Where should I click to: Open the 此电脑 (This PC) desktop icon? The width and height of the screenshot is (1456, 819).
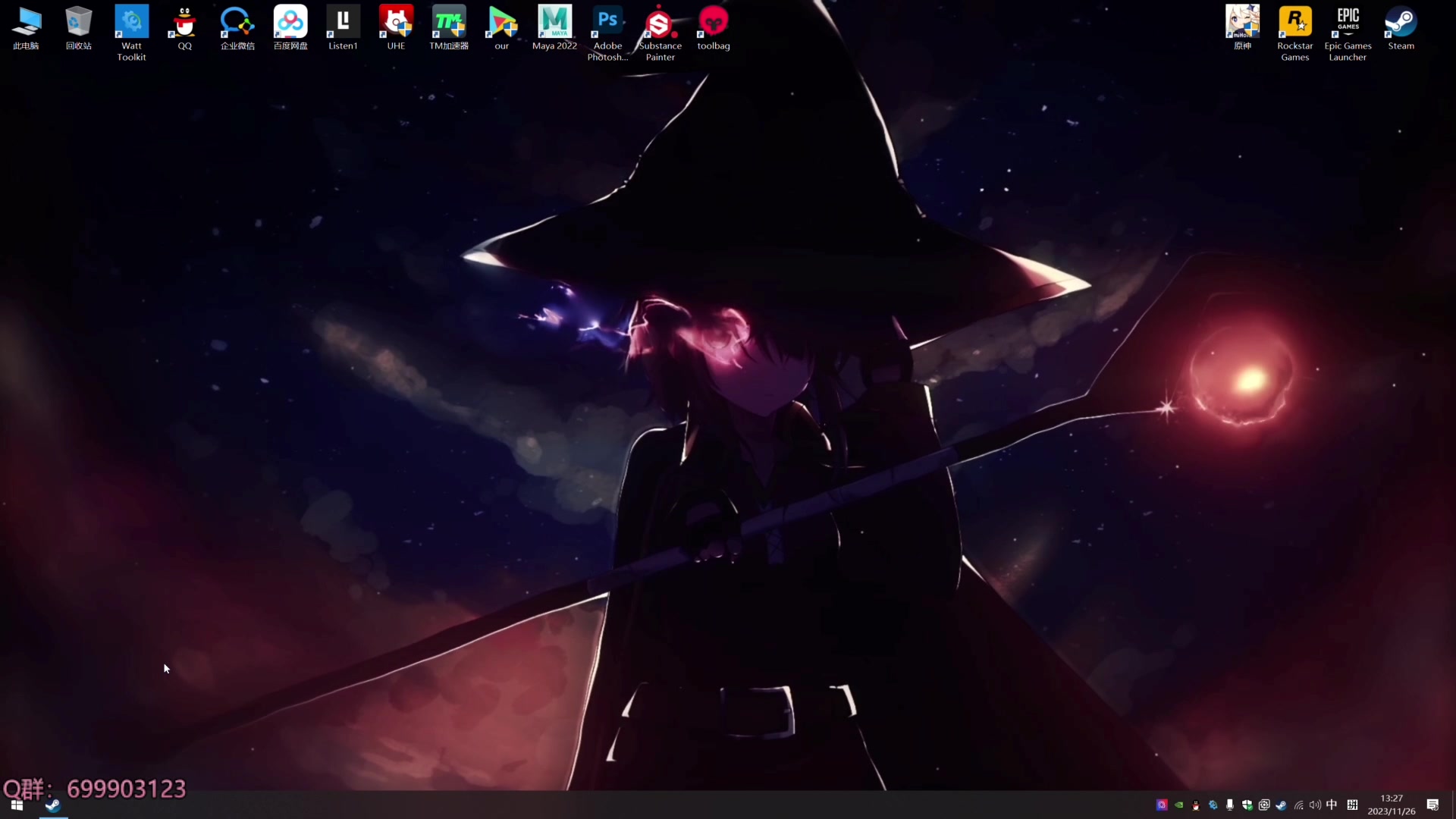[x=26, y=28]
